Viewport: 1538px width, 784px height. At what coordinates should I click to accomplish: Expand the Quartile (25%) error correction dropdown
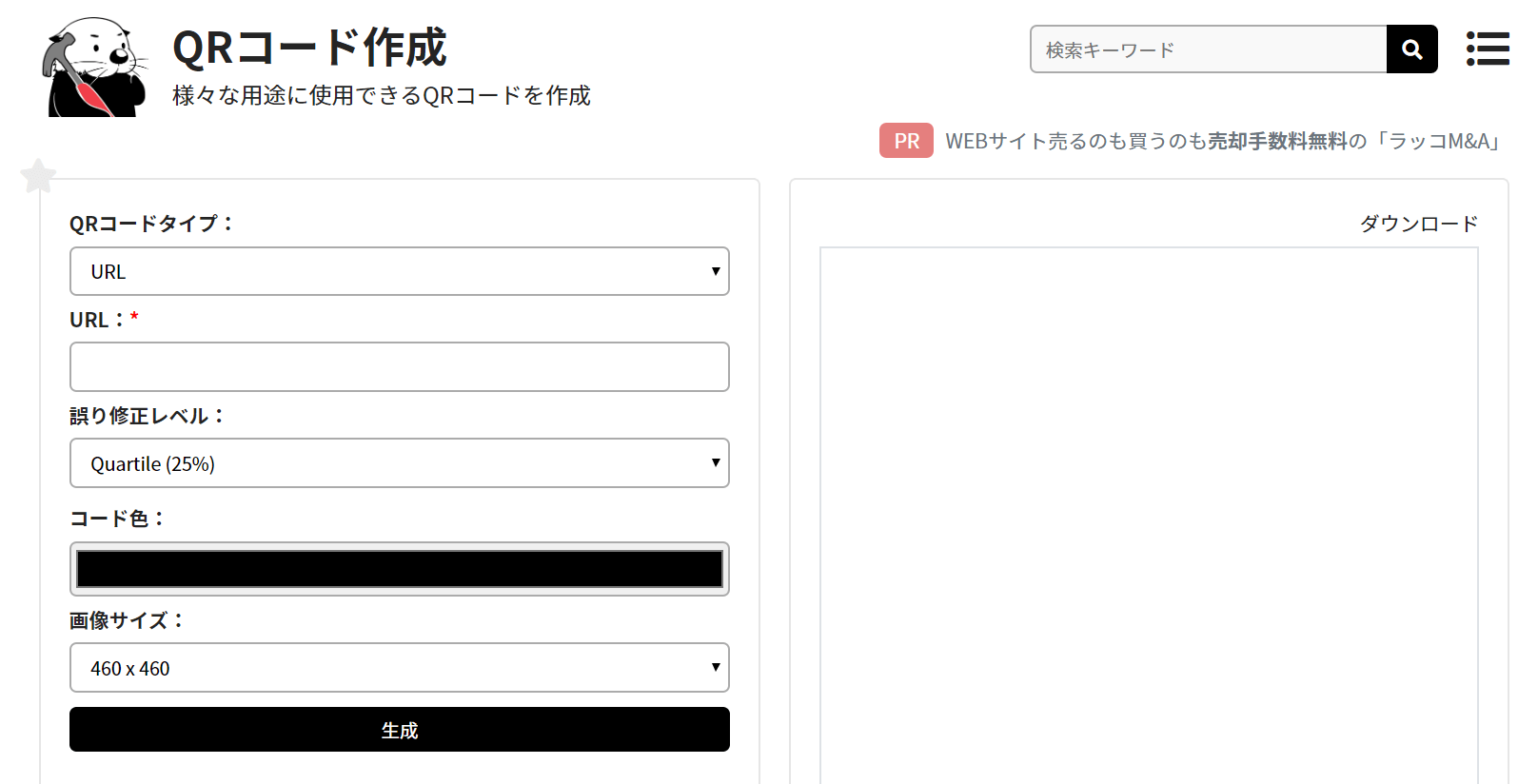[400, 463]
